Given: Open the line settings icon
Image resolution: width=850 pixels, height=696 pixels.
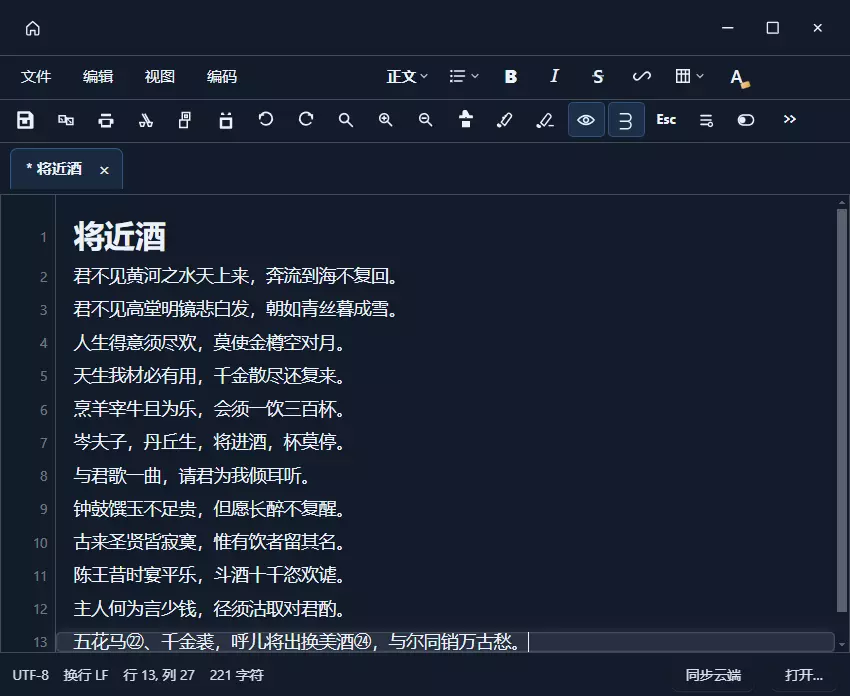Looking at the screenshot, I should 706,120.
